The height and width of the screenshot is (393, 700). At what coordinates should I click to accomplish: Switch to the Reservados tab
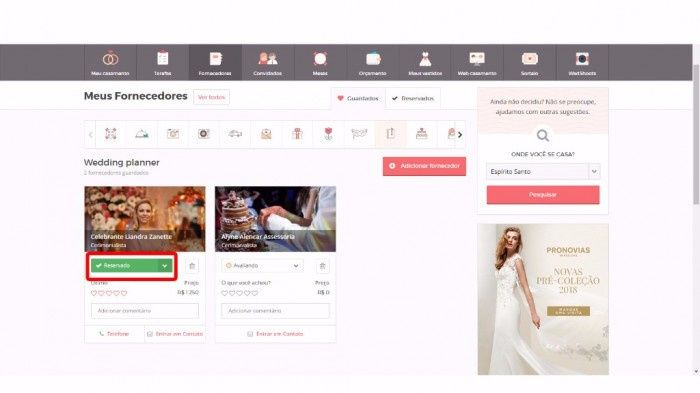point(413,98)
